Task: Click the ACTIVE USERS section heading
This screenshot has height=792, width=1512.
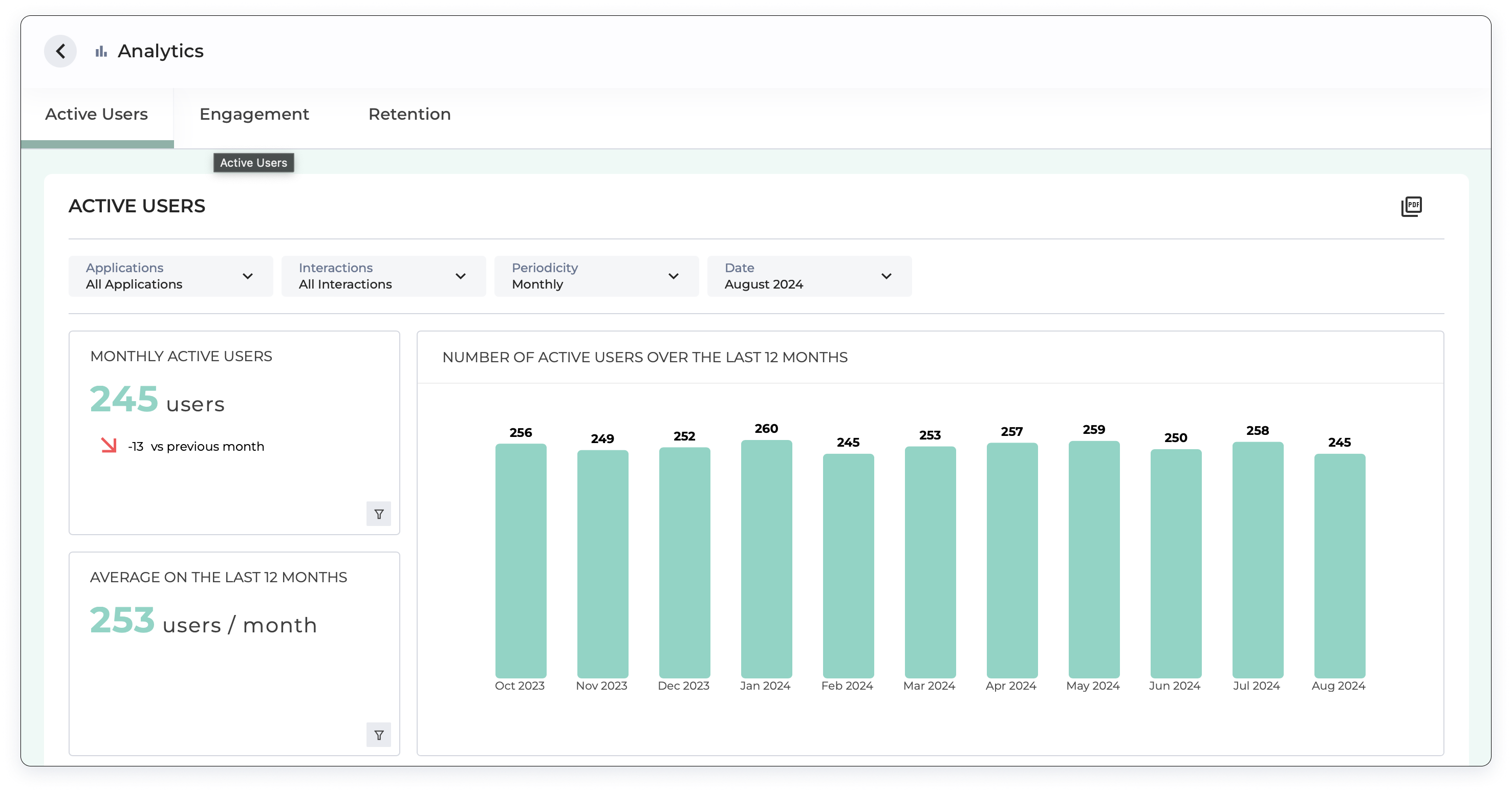Action: pyautogui.click(x=137, y=206)
